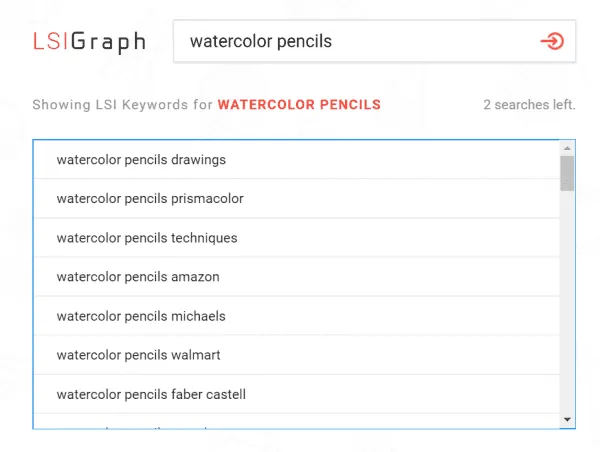Click the scrollbar up arrow
The height and width of the screenshot is (452, 600).
(567, 148)
